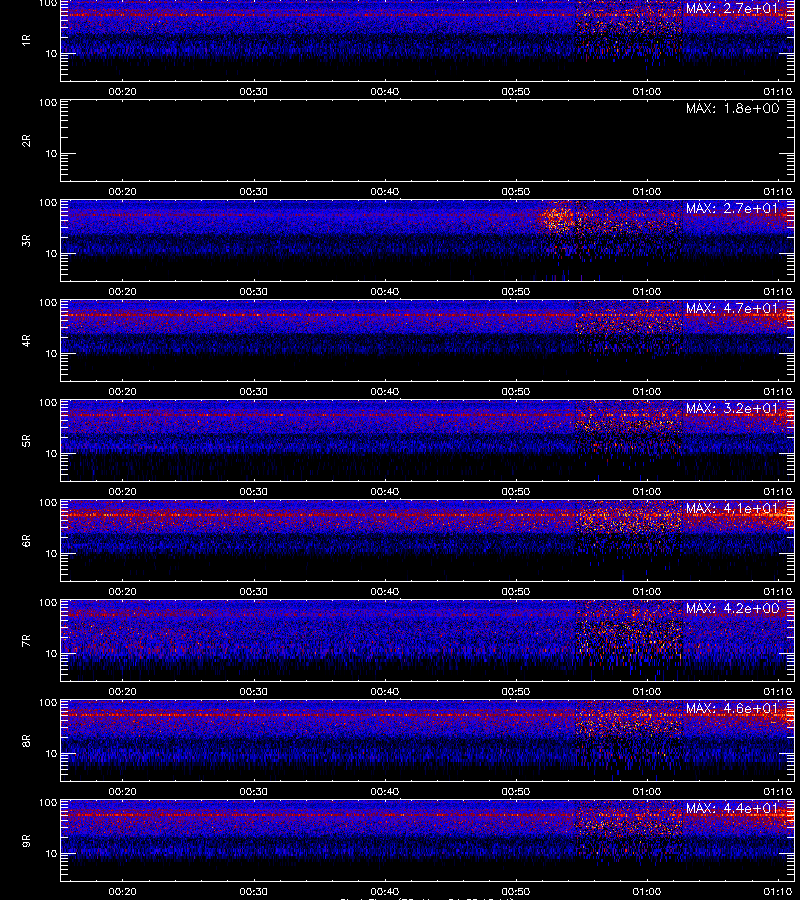Click the 00:40 time tick under panel 3R
Viewport: 800px width, 900px height.
coord(385,292)
